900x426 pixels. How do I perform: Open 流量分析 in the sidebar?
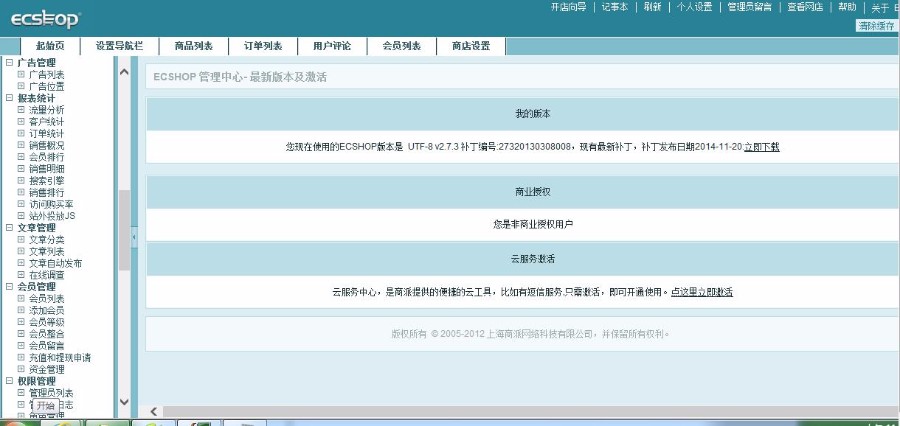(46, 110)
